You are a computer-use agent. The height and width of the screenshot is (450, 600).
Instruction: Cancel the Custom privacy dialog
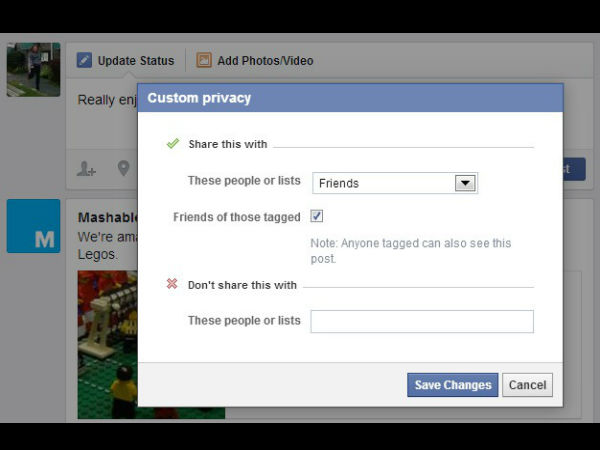click(x=527, y=385)
